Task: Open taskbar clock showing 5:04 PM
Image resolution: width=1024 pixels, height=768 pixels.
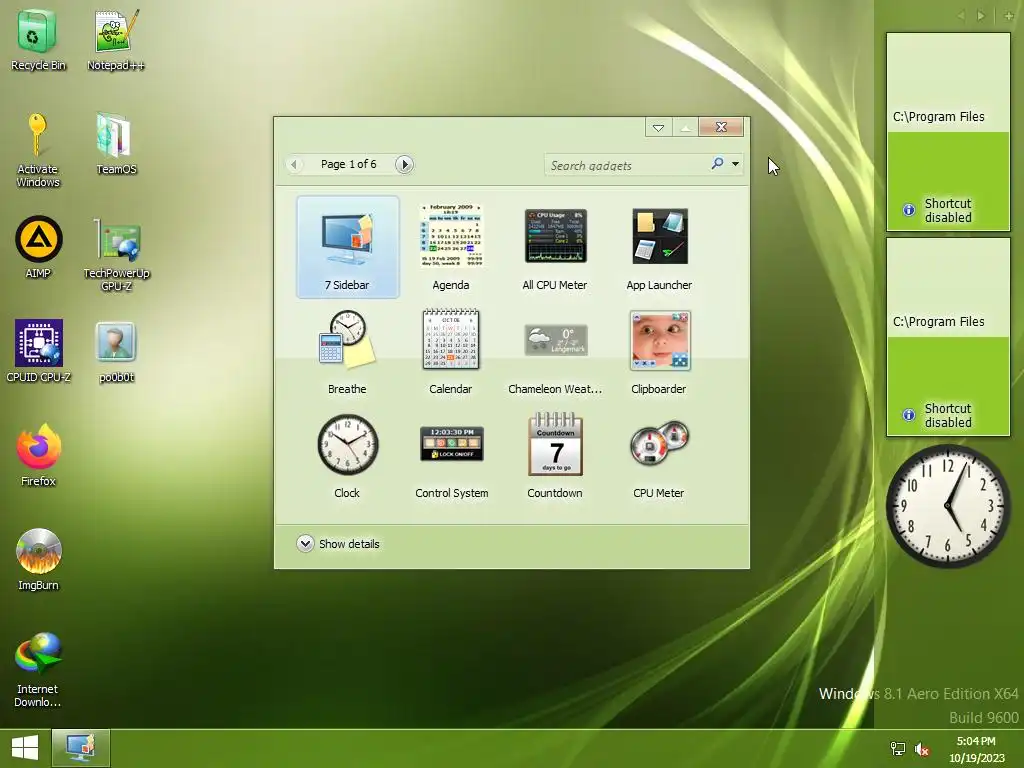Action: pos(976,749)
